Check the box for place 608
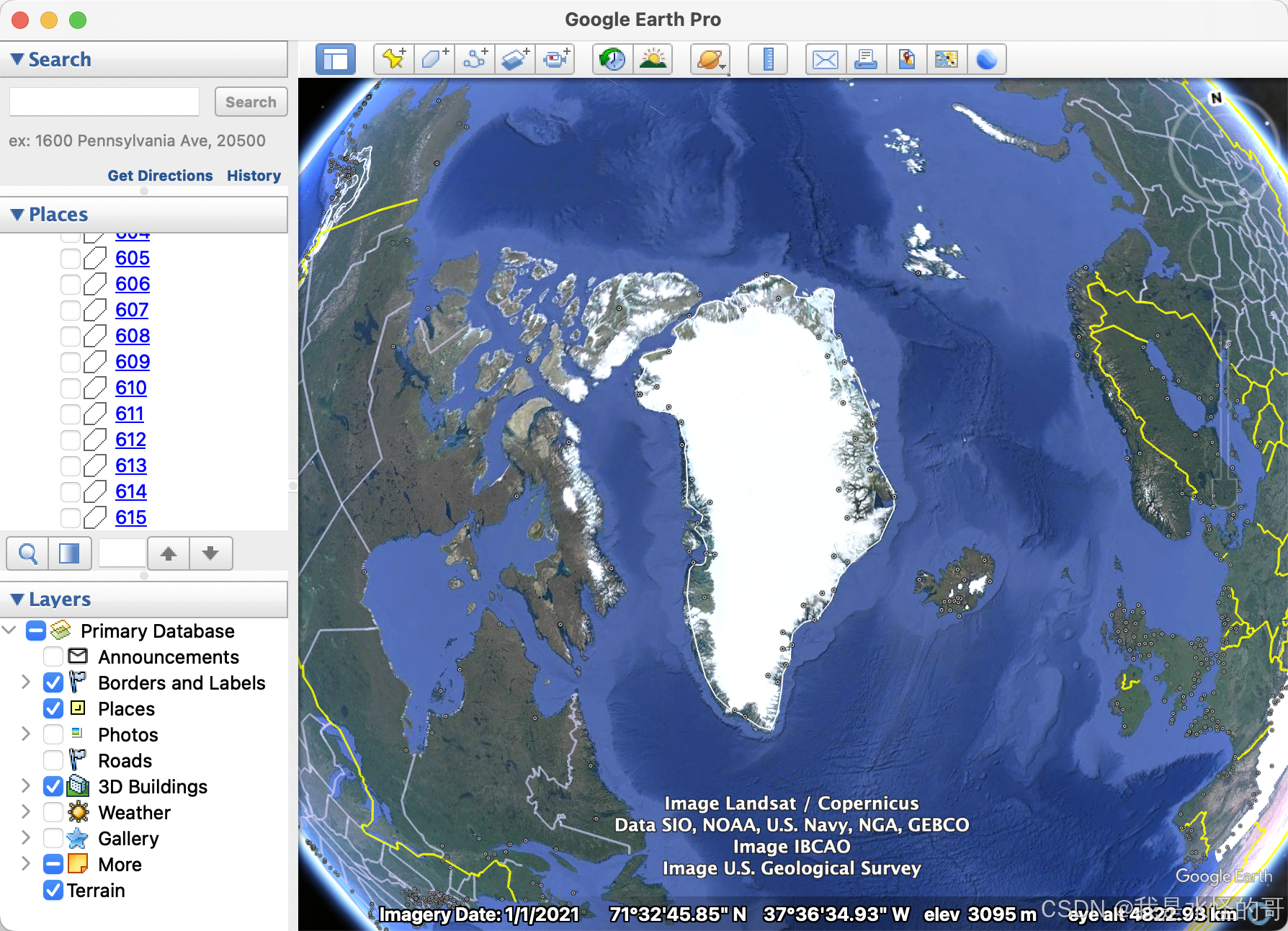Screen dimensions: 1288x931 [x=71, y=336]
